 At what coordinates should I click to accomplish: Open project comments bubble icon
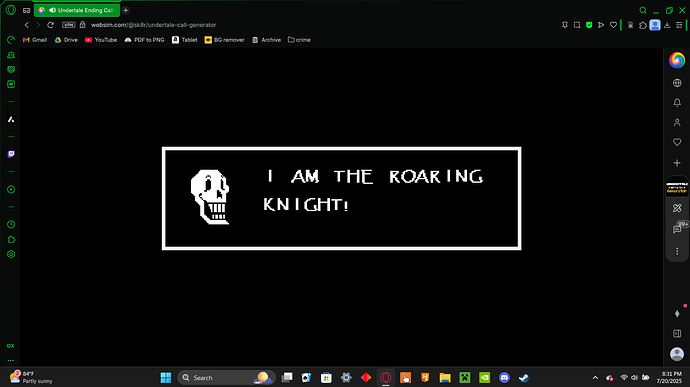click(x=677, y=229)
